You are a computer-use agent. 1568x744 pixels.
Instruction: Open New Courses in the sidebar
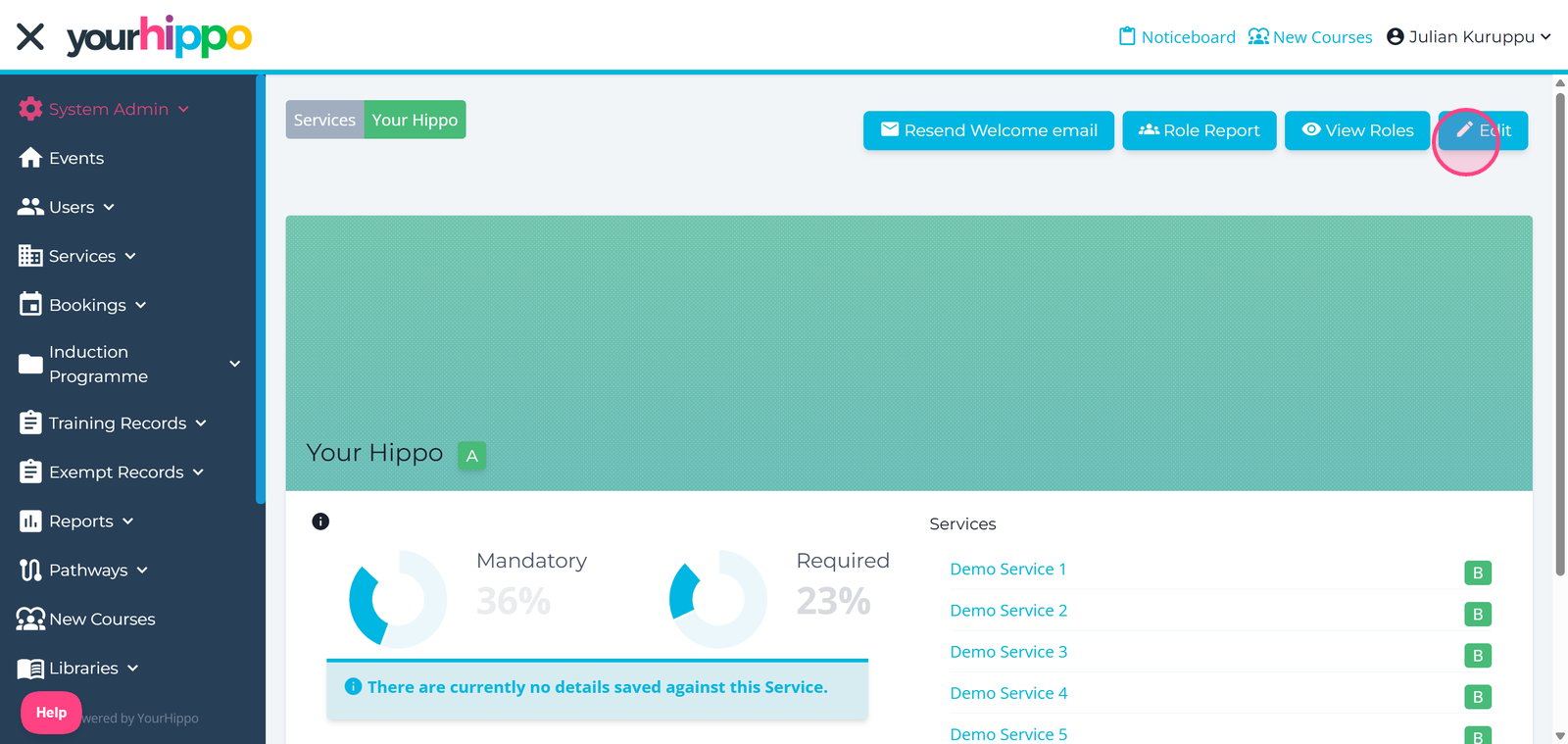tap(102, 620)
